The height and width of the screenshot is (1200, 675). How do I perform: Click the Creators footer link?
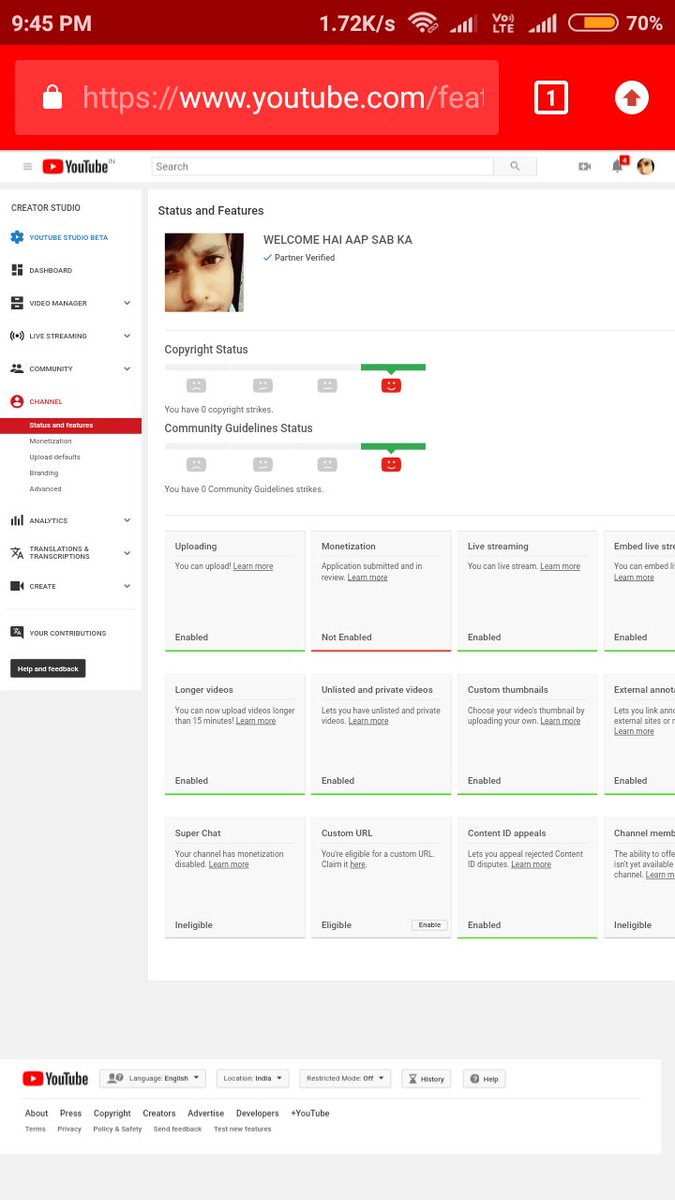click(x=159, y=1113)
